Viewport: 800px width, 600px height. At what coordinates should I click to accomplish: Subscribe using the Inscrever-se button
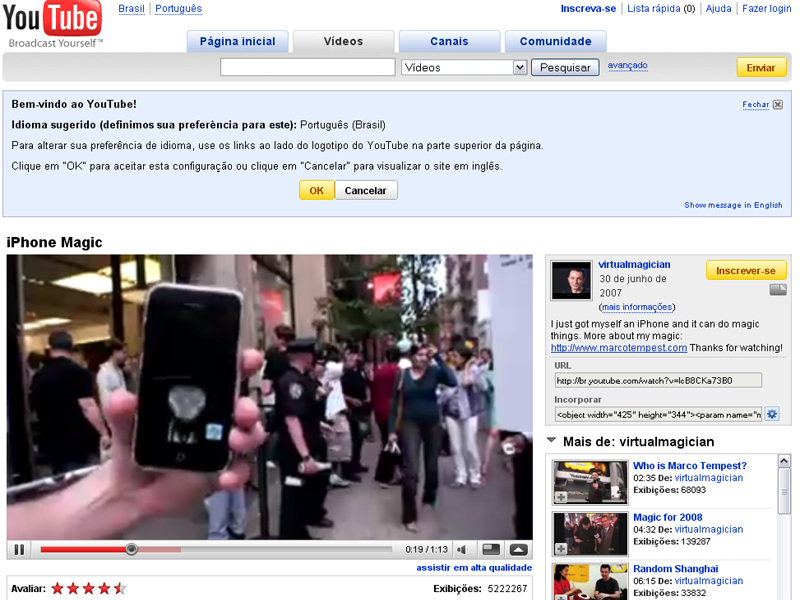746,270
